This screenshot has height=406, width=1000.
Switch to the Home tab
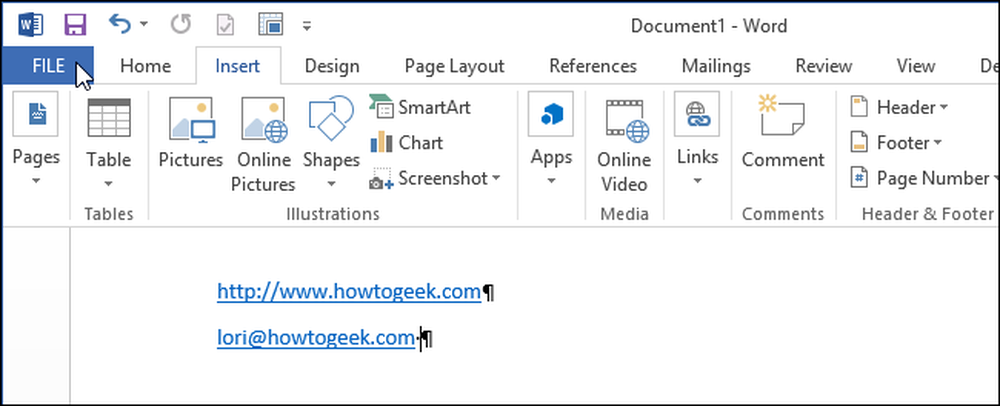click(x=145, y=66)
